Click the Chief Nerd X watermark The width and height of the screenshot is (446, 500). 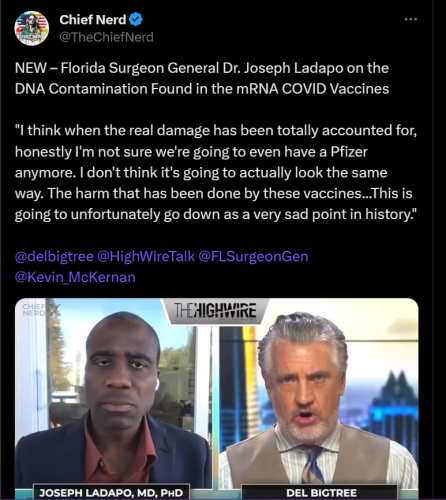click(42, 310)
